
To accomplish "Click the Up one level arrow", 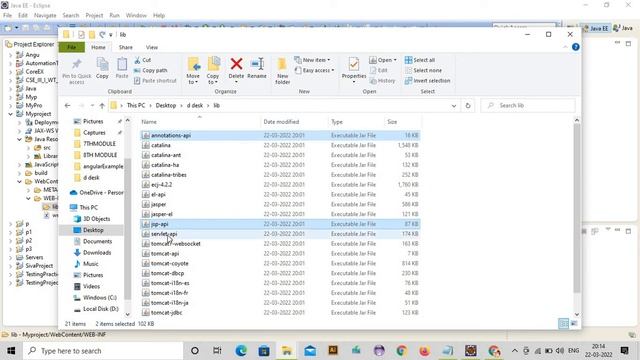I will pyautogui.click(x=102, y=105).
